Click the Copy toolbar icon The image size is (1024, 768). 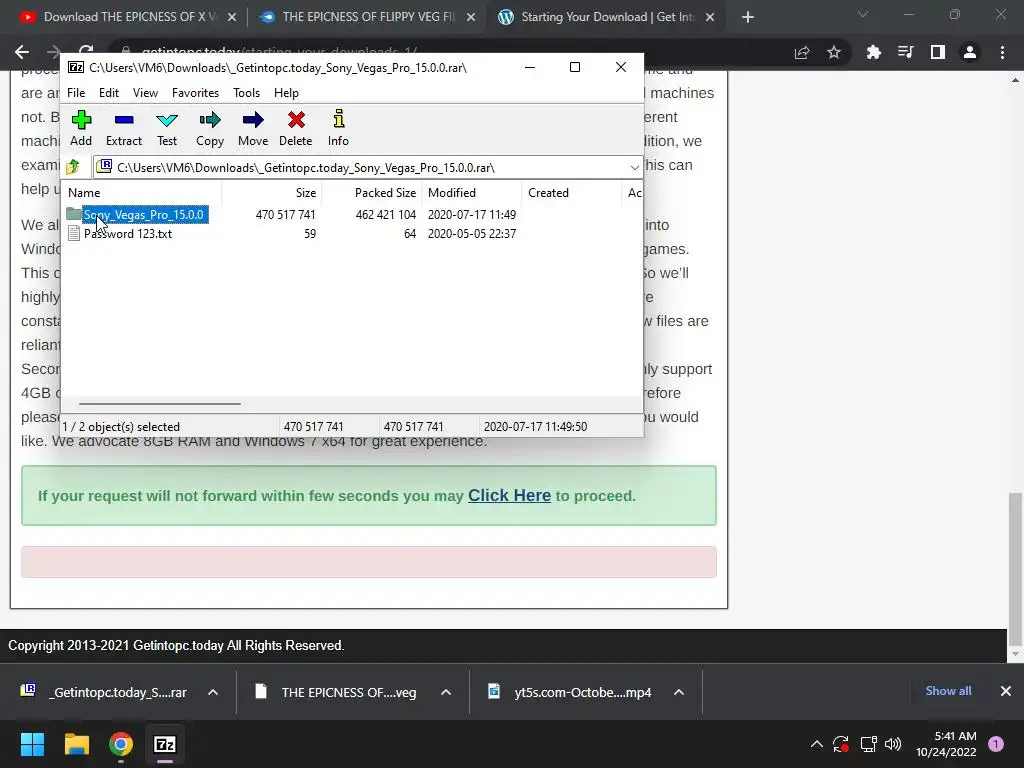pyautogui.click(x=210, y=128)
